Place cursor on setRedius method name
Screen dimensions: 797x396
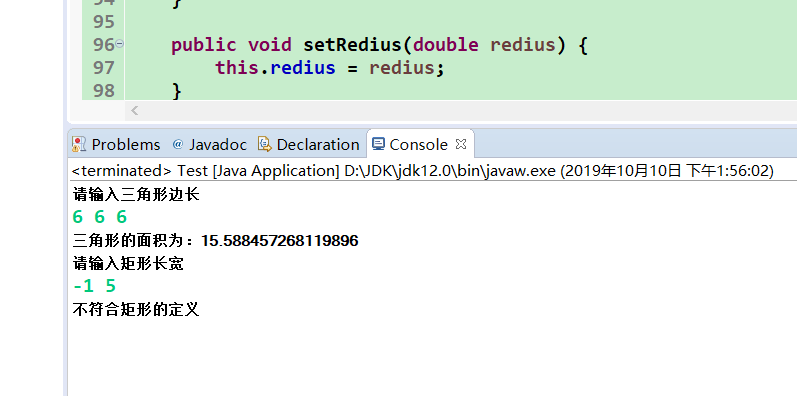353,45
